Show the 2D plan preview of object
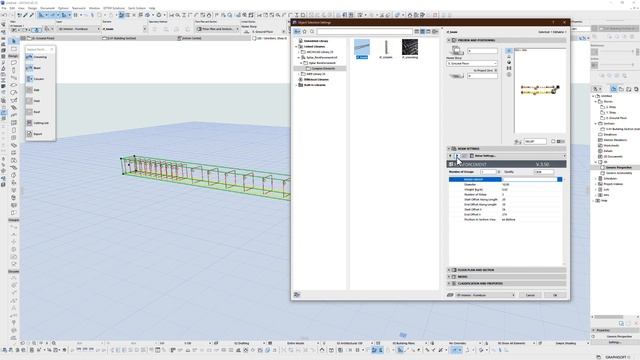This screenshot has width=640, height=360. tap(509, 51)
